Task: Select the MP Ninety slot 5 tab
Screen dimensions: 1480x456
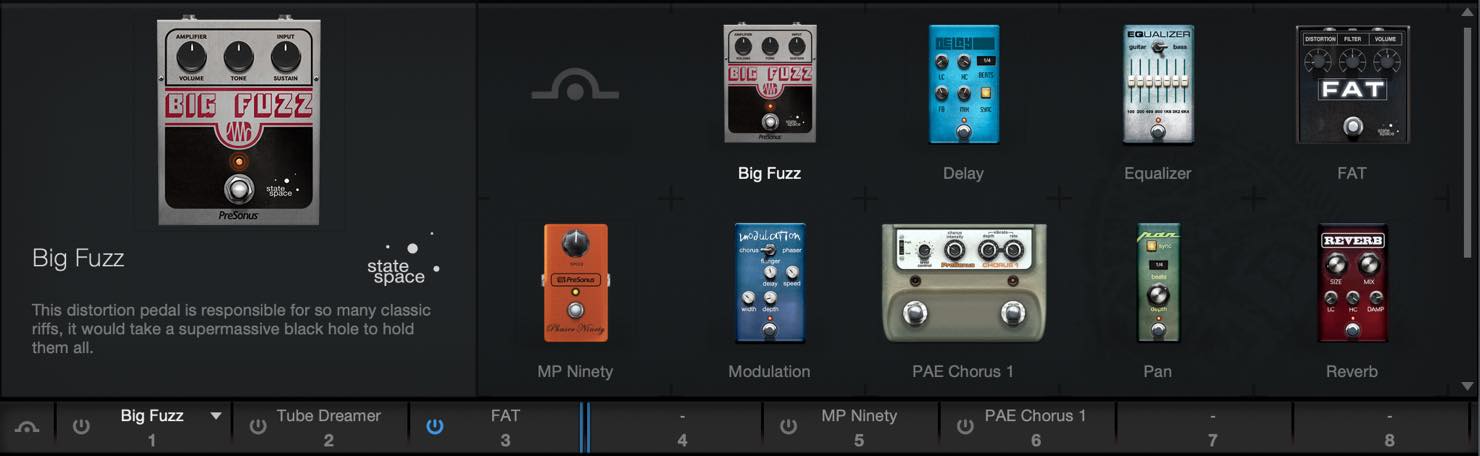Action: pos(851,427)
